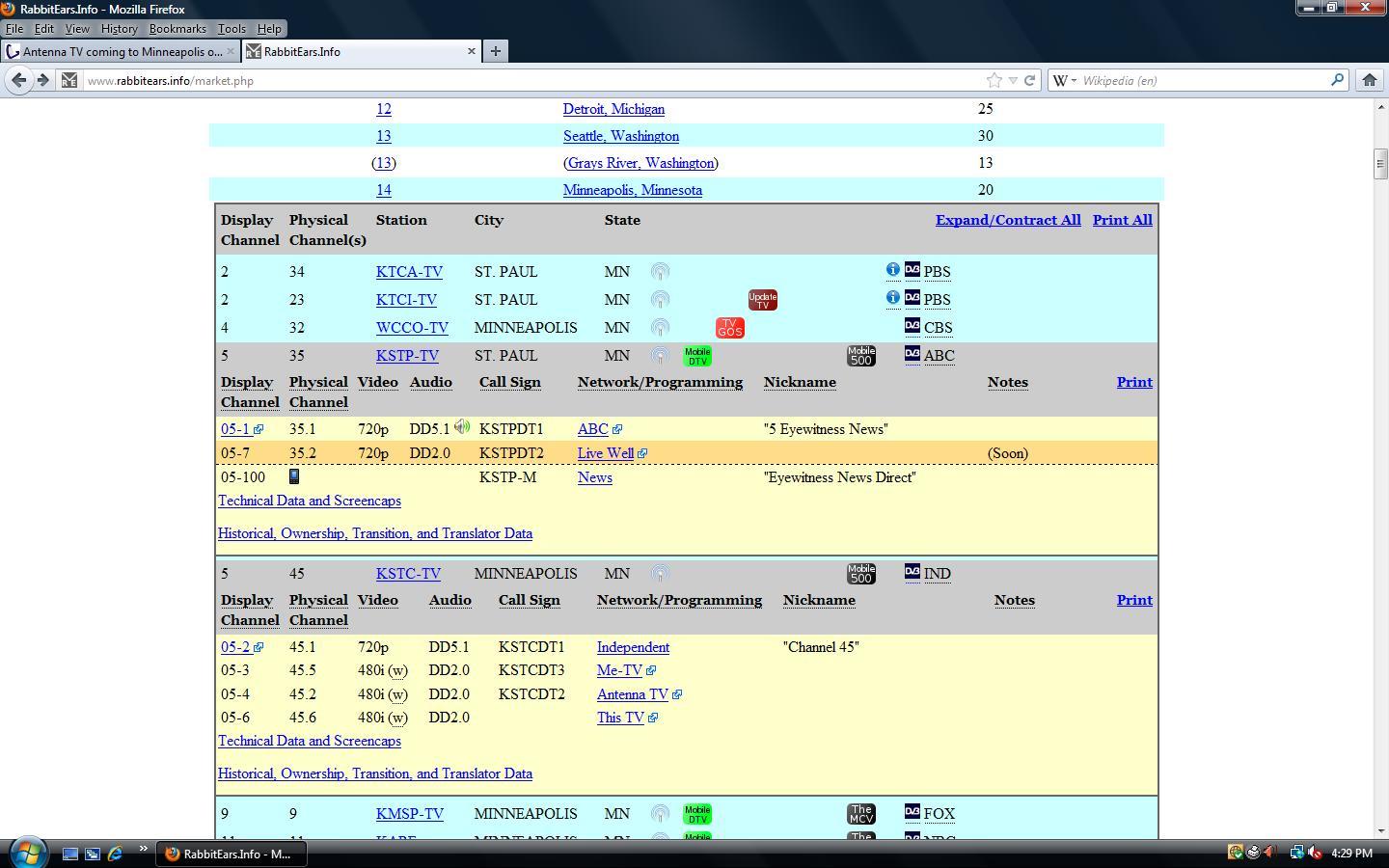This screenshot has width=1389, height=868.
Task: Click the audio speaker icon beside DD5.1 on 05-1
Action: point(462,426)
